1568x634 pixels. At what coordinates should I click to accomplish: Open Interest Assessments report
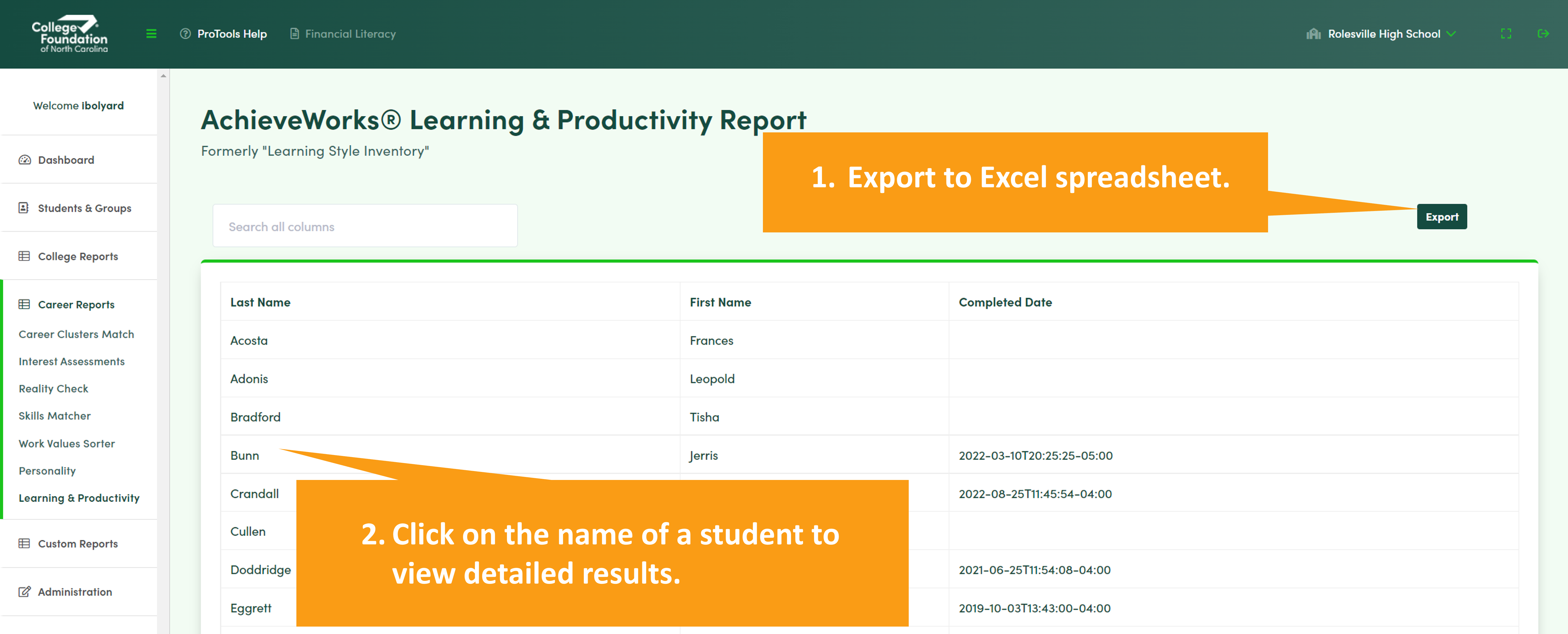pyautogui.click(x=71, y=362)
